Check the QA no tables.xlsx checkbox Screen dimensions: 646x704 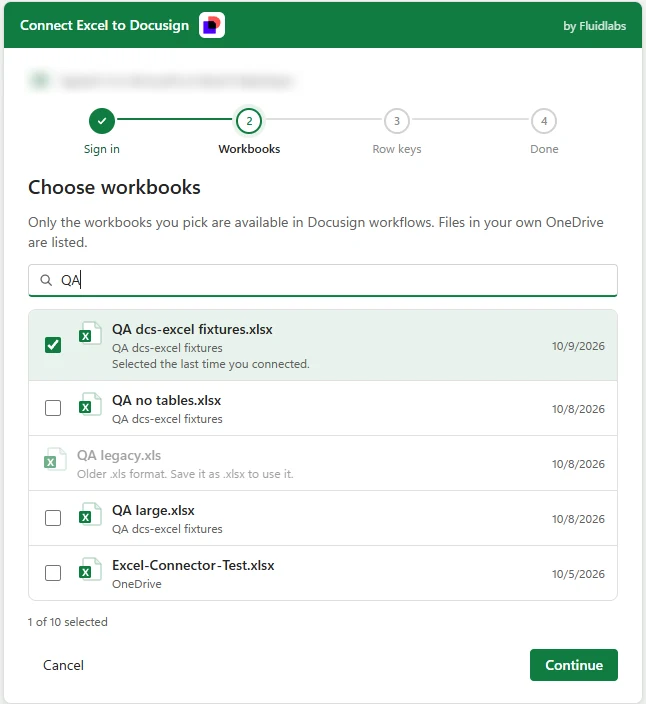click(x=53, y=408)
